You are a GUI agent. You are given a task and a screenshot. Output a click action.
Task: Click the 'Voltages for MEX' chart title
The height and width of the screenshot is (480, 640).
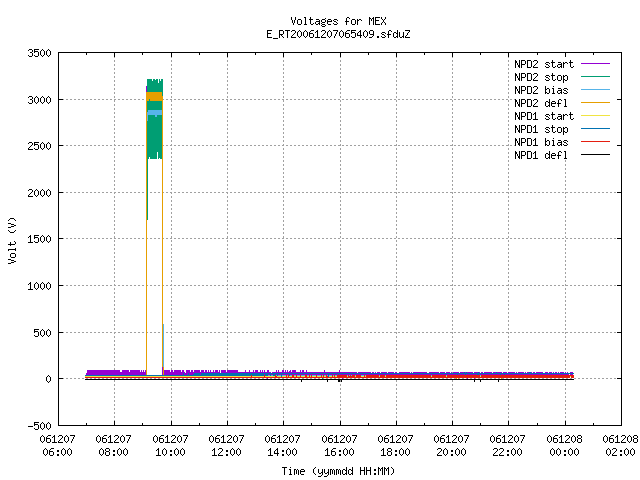click(338, 21)
